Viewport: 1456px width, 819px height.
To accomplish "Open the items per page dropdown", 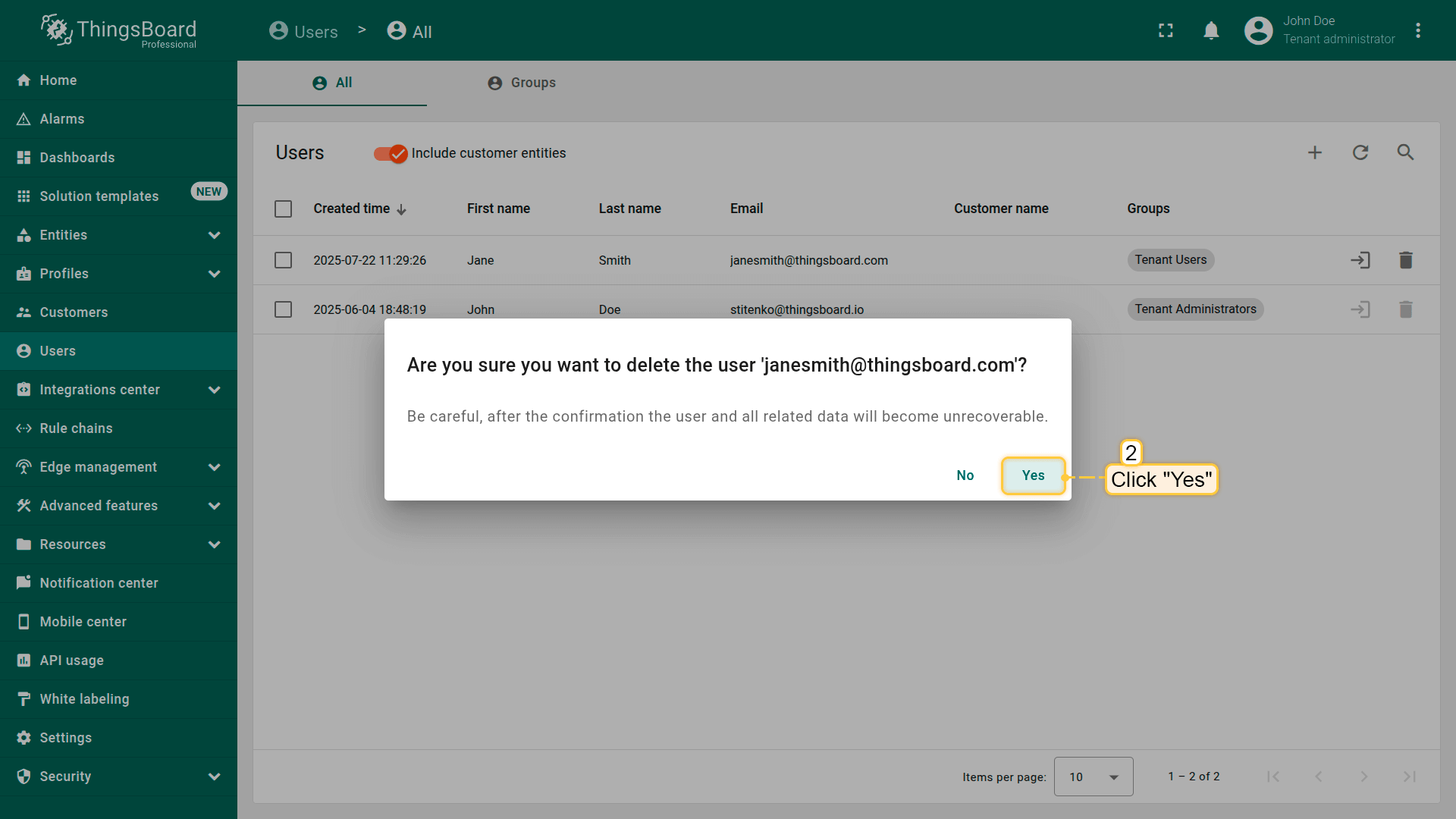I will [x=1093, y=777].
